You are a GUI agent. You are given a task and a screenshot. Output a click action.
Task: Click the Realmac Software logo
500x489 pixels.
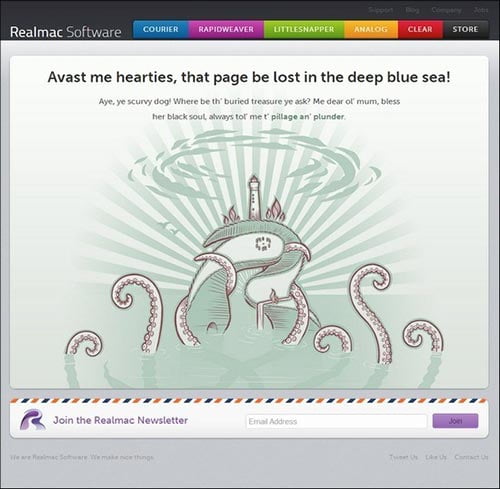click(66, 32)
